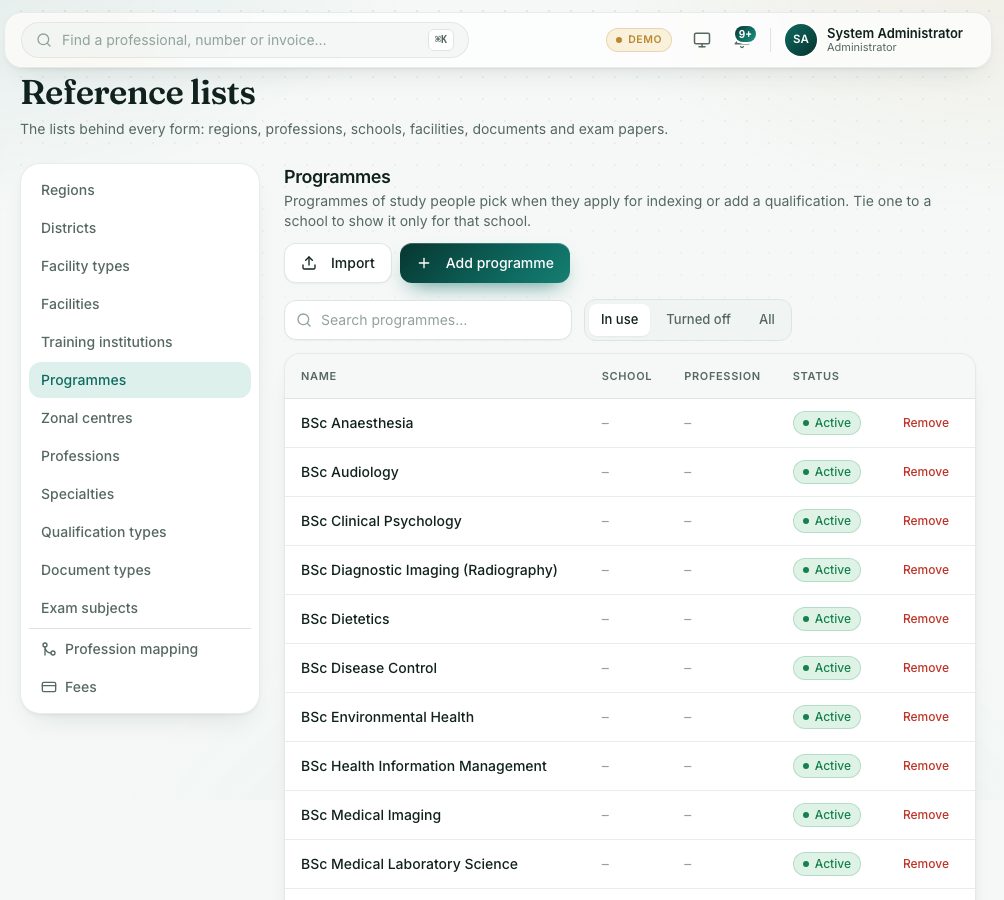The image size is (1004, 900).
Task: Open notifications with 9+ badge
Action: 743,38
